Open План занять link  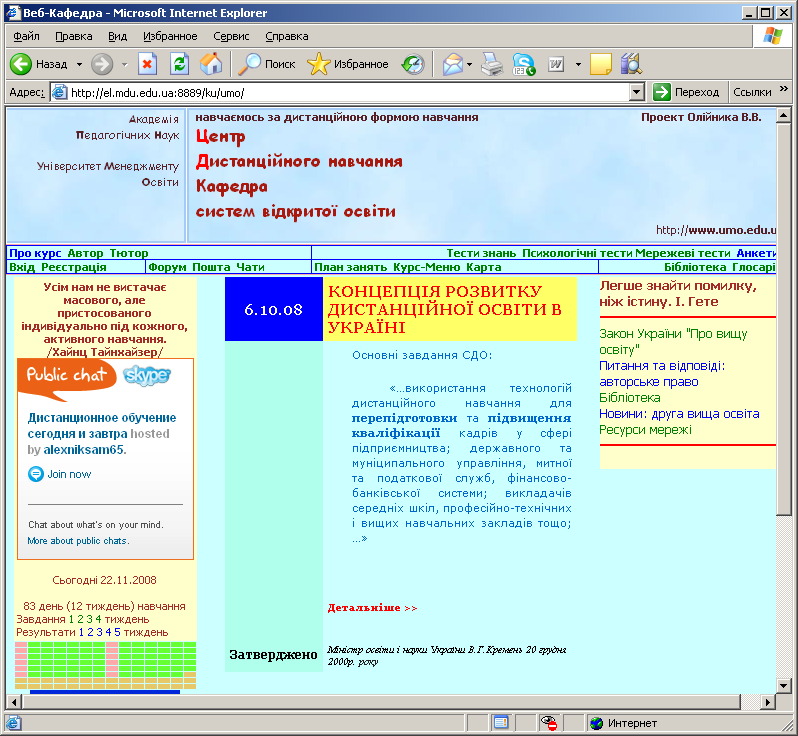pyautogui.click(x=350, y=267)
